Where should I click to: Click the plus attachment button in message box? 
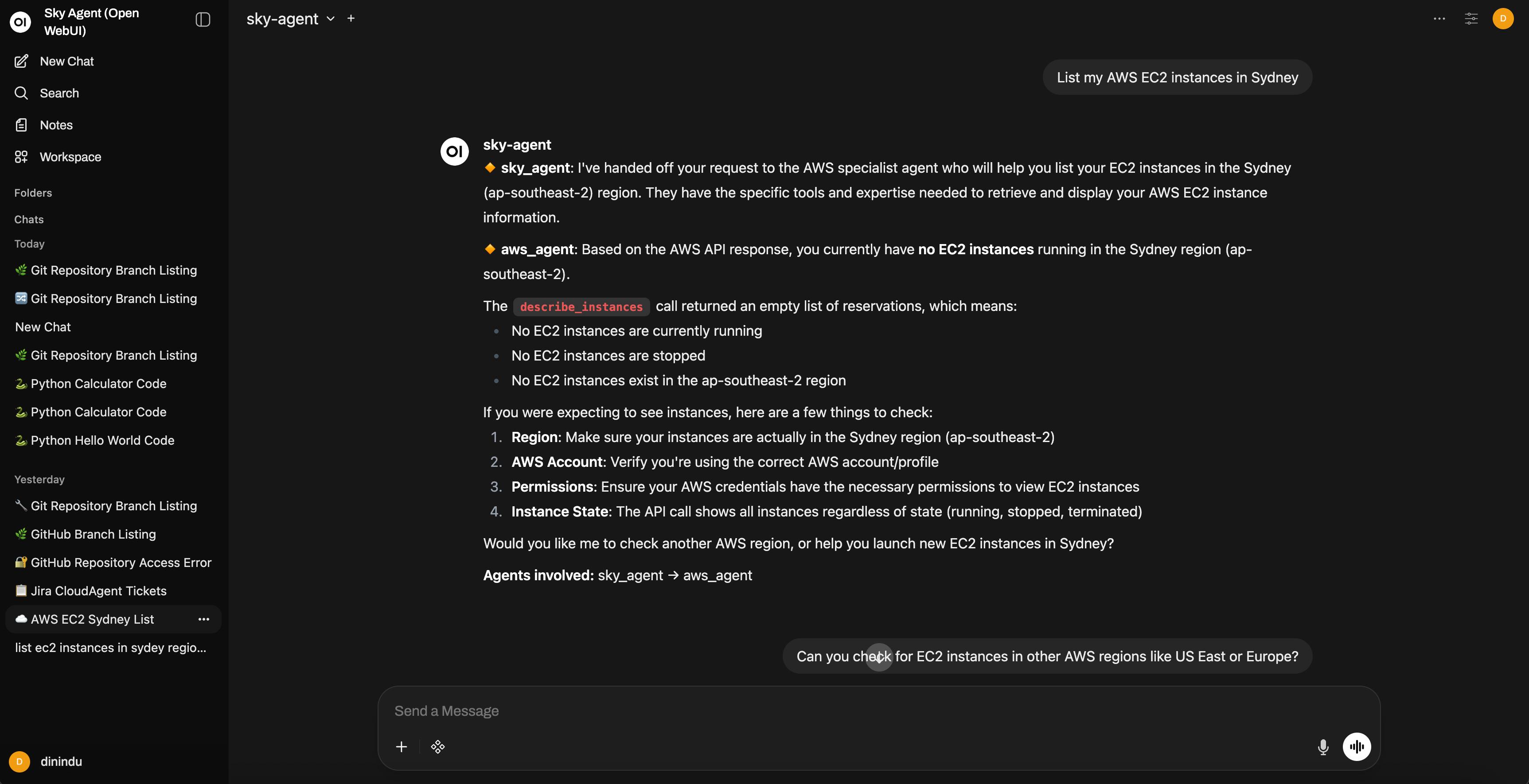click(x=402, y=747)
